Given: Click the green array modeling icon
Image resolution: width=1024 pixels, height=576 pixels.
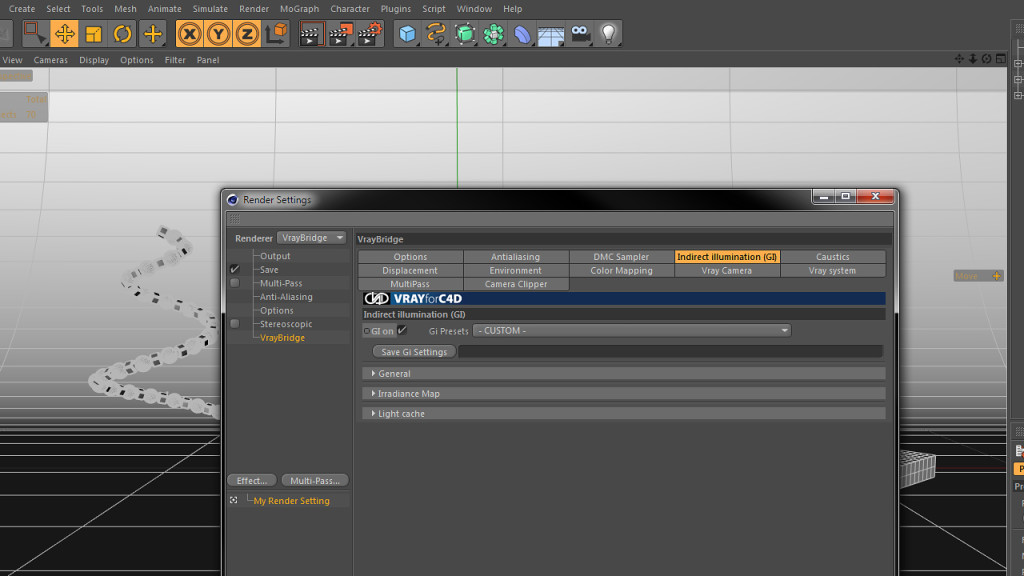Looking at the screenshot, I should pos(494,33).
